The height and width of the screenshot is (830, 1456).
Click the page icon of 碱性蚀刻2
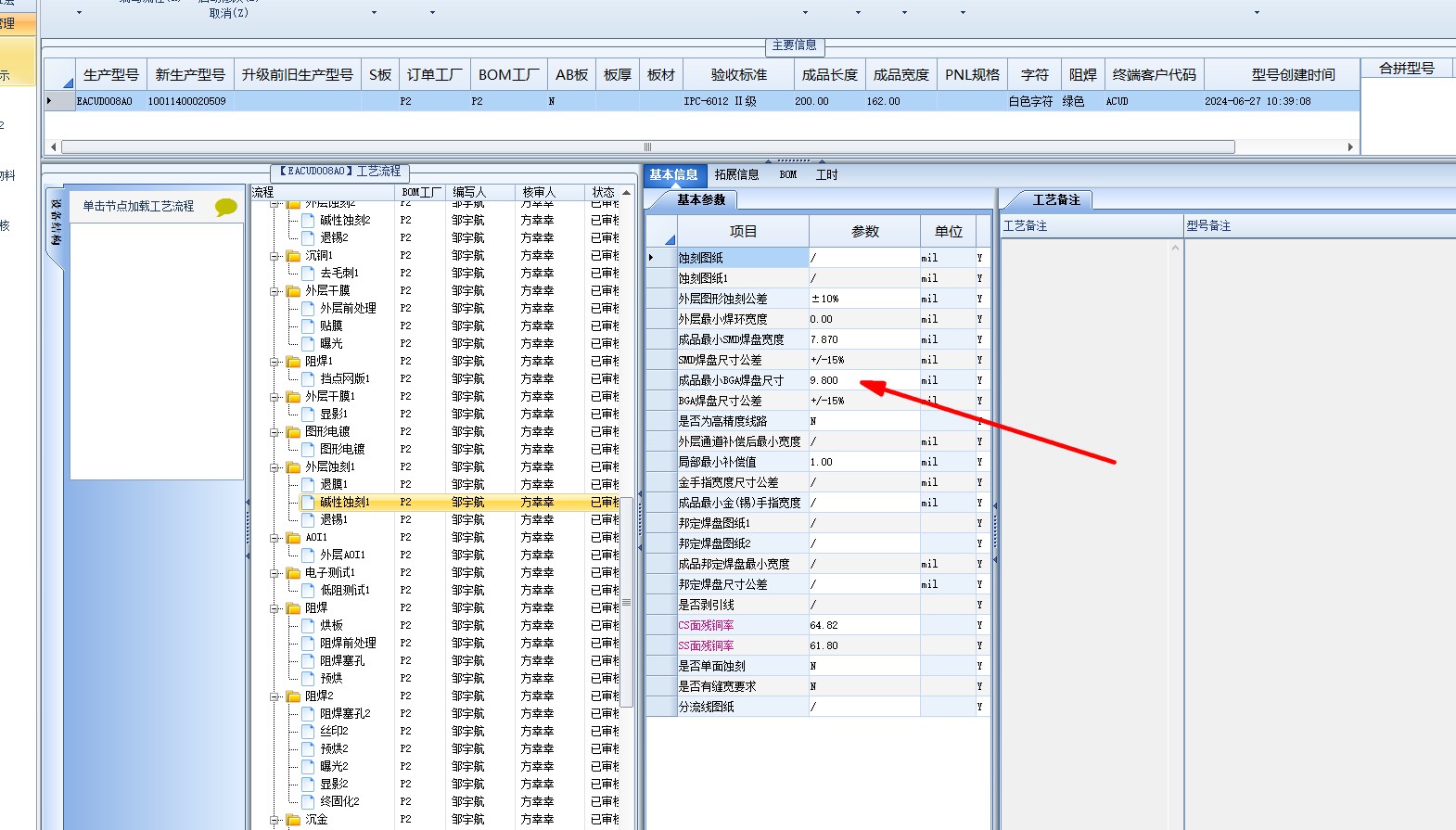pyautogui.click(x=309, y=221)
